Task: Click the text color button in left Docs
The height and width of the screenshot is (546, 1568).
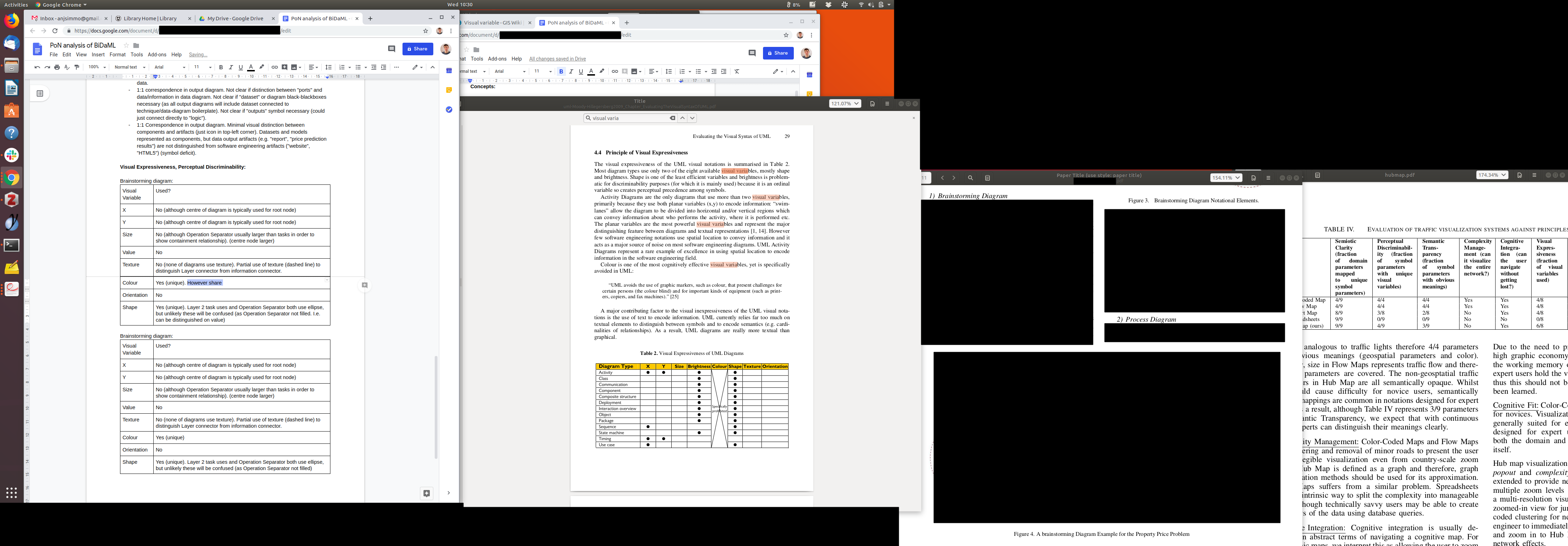Action: click(x=251, y=68)
